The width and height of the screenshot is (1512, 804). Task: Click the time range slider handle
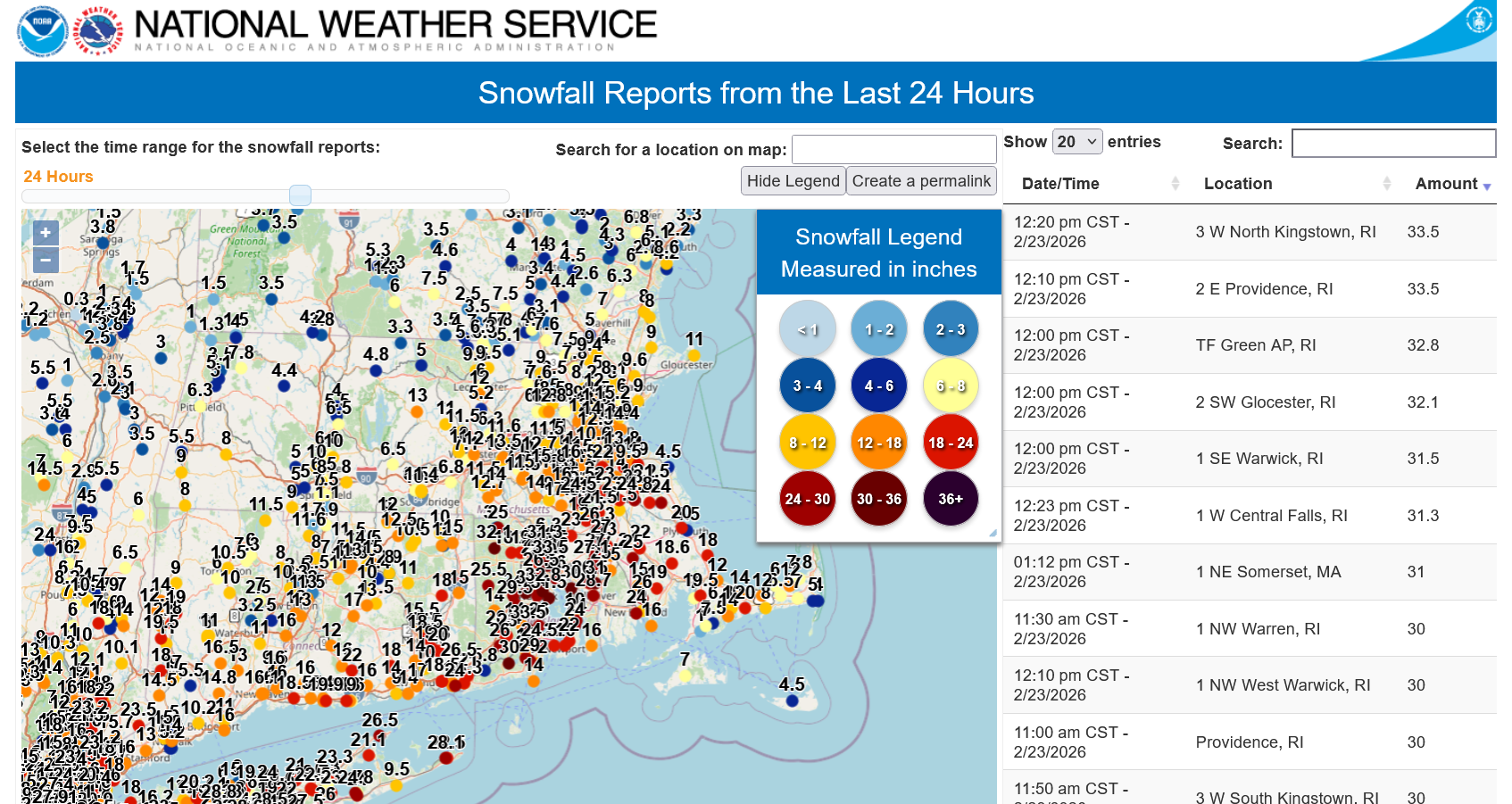(301, 195)
